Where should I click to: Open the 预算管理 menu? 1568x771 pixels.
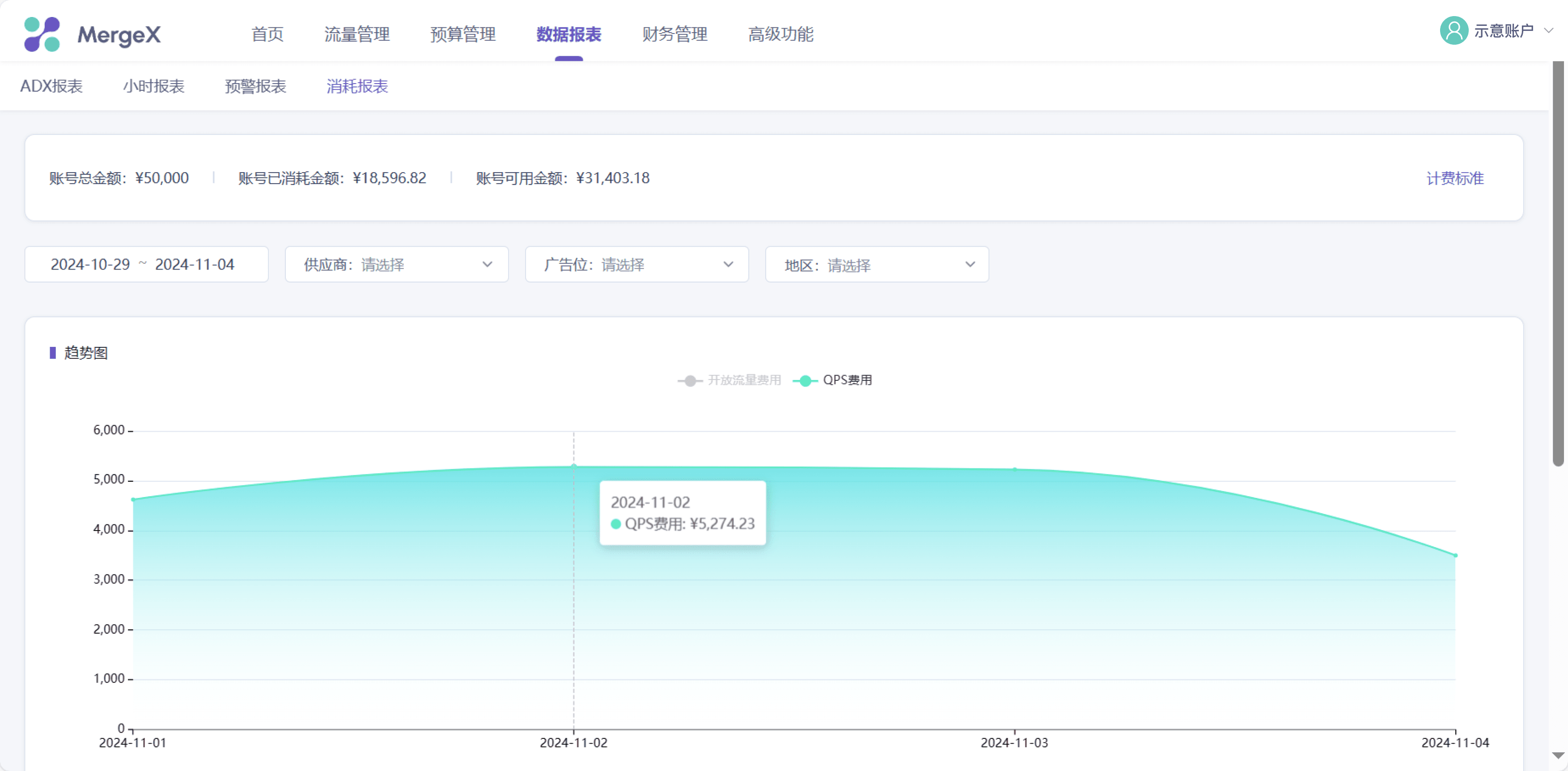coord(462,34)
